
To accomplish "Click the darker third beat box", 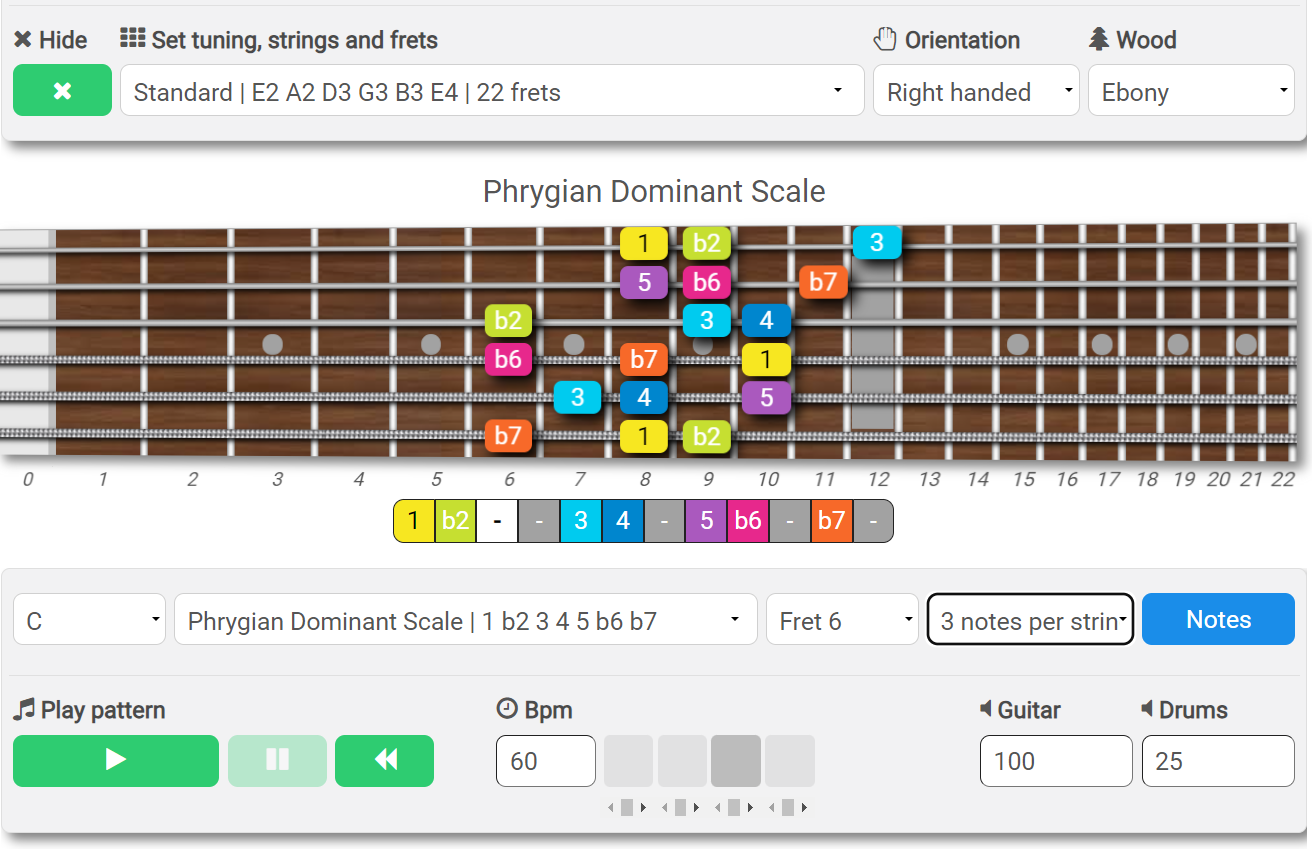I will (736, 761).
